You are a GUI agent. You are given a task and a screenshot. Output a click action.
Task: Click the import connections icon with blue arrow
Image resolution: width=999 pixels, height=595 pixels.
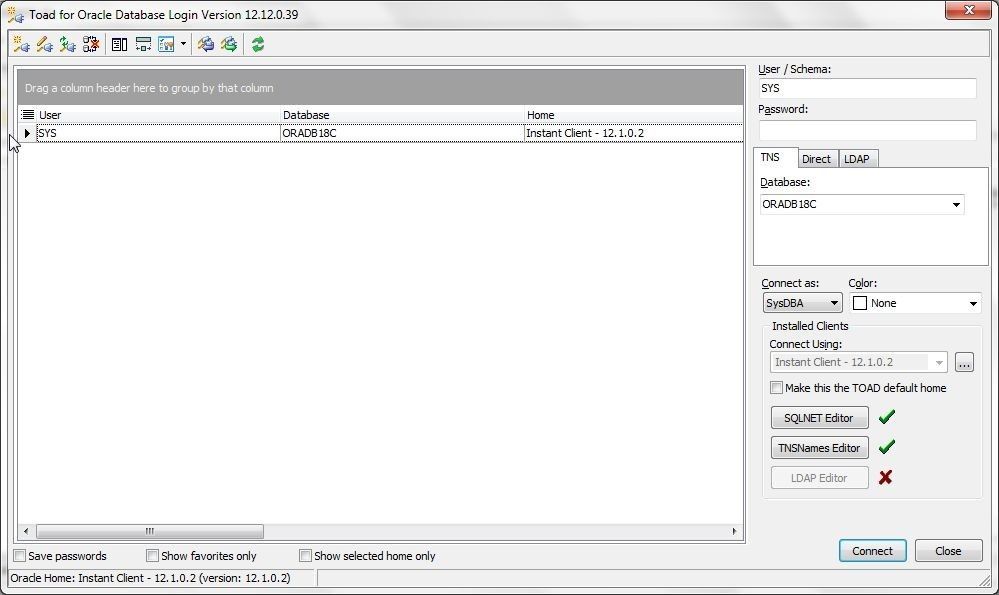205,44
